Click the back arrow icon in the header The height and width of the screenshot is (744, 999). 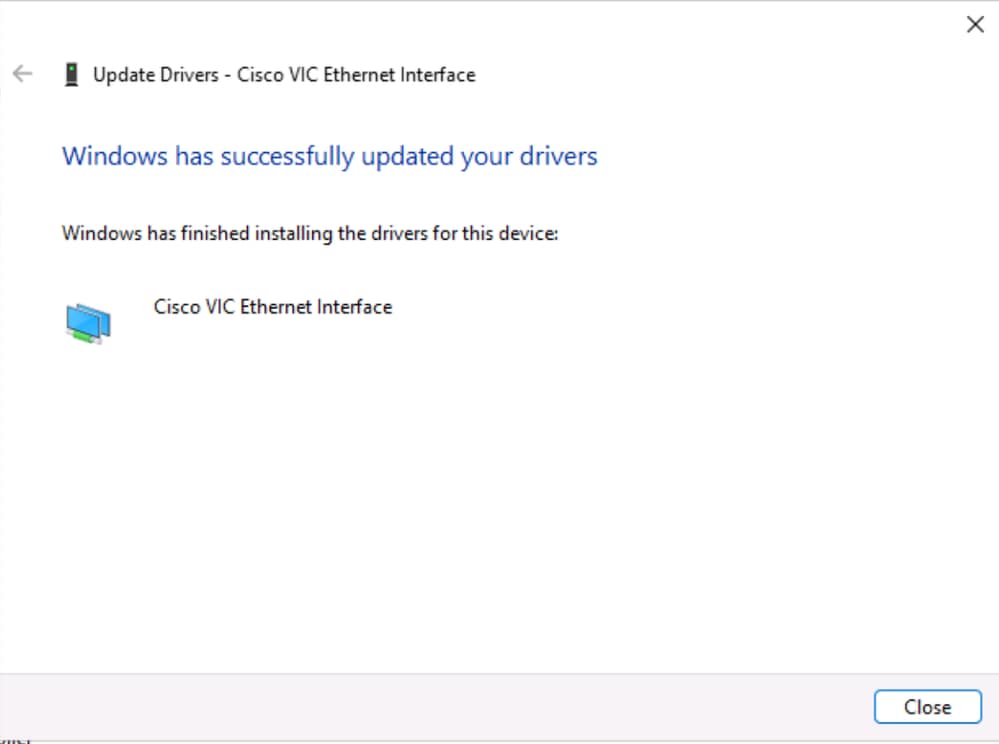[x=22, y=73]
